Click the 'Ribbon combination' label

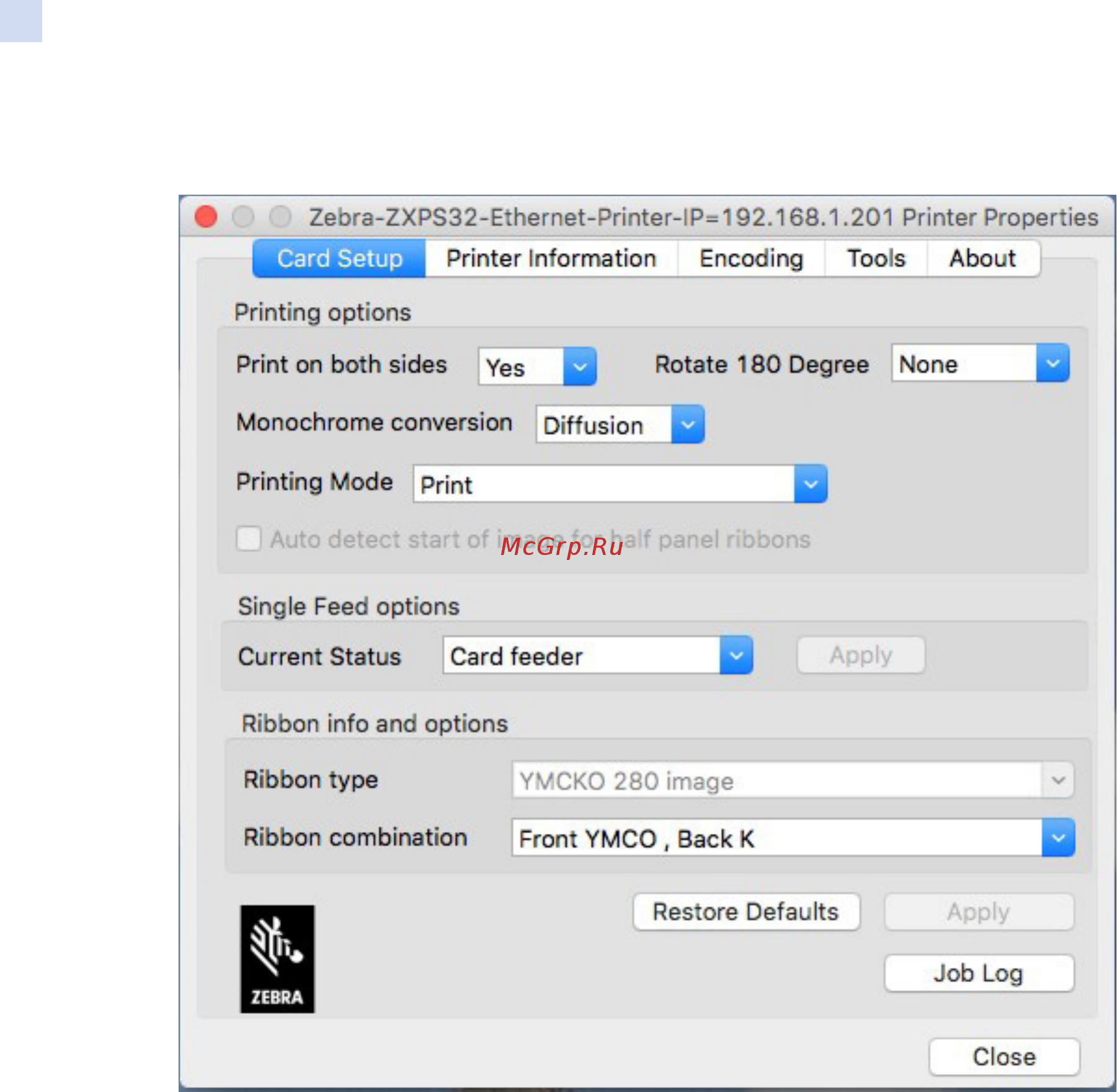[355, 837]
